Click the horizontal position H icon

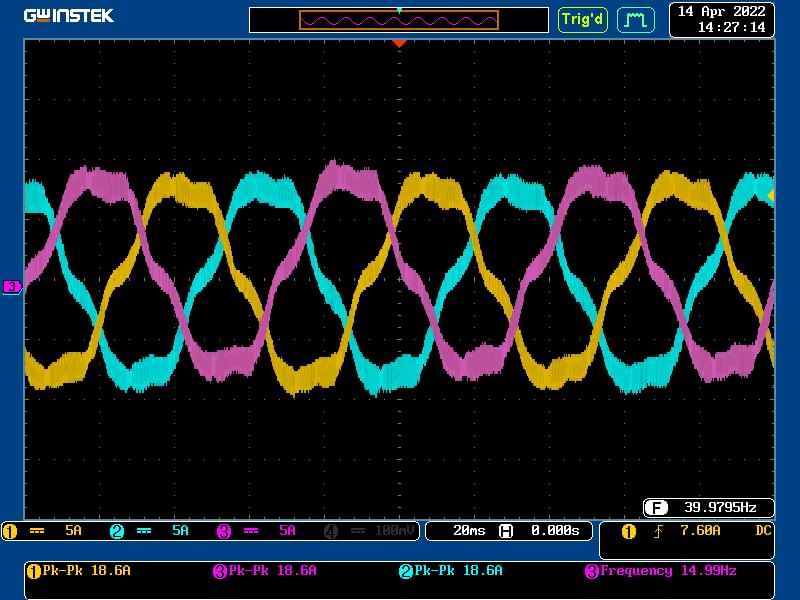(506, 531)
